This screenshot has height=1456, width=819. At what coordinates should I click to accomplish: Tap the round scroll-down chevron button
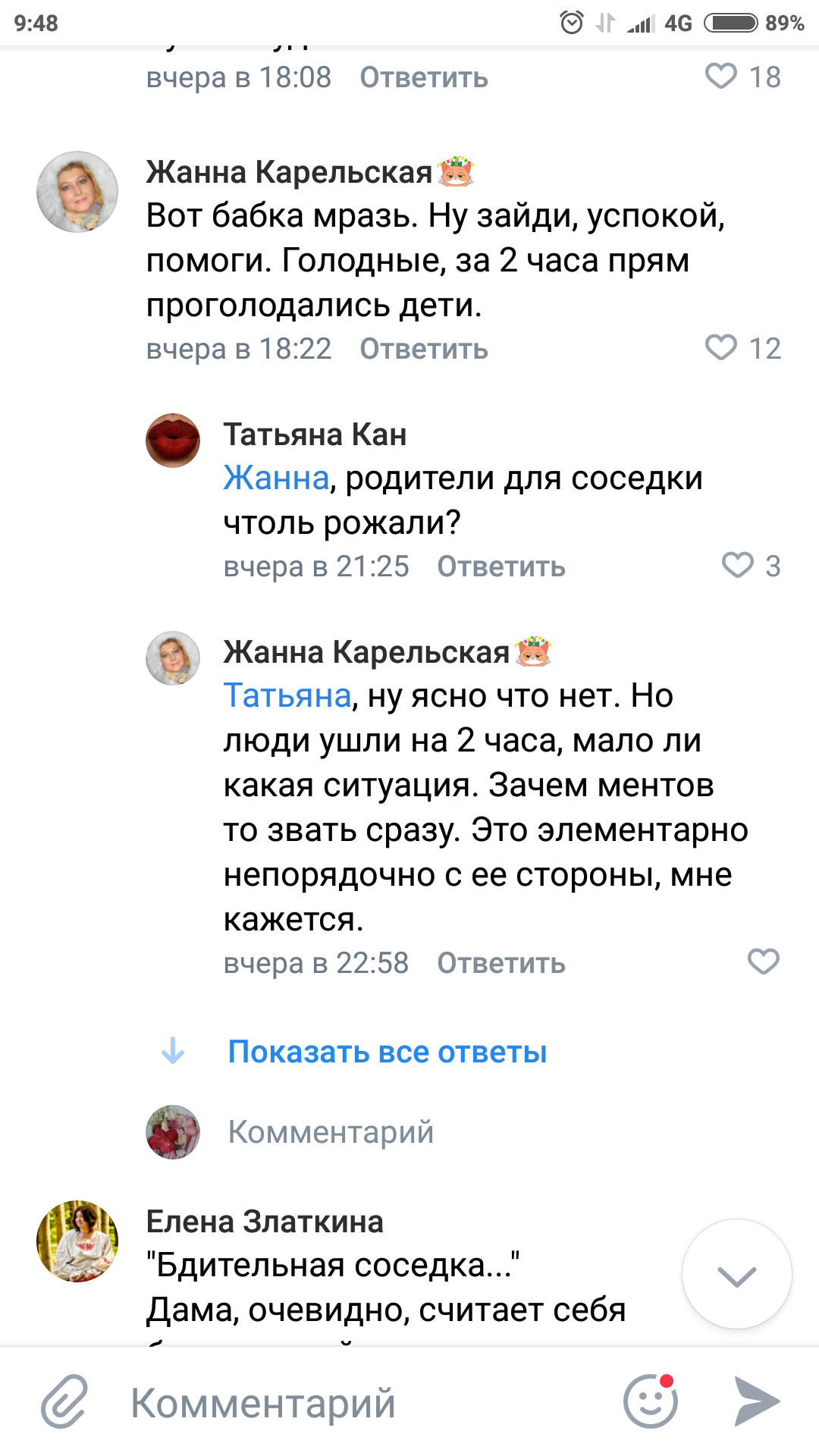(x=736, y=1275)
